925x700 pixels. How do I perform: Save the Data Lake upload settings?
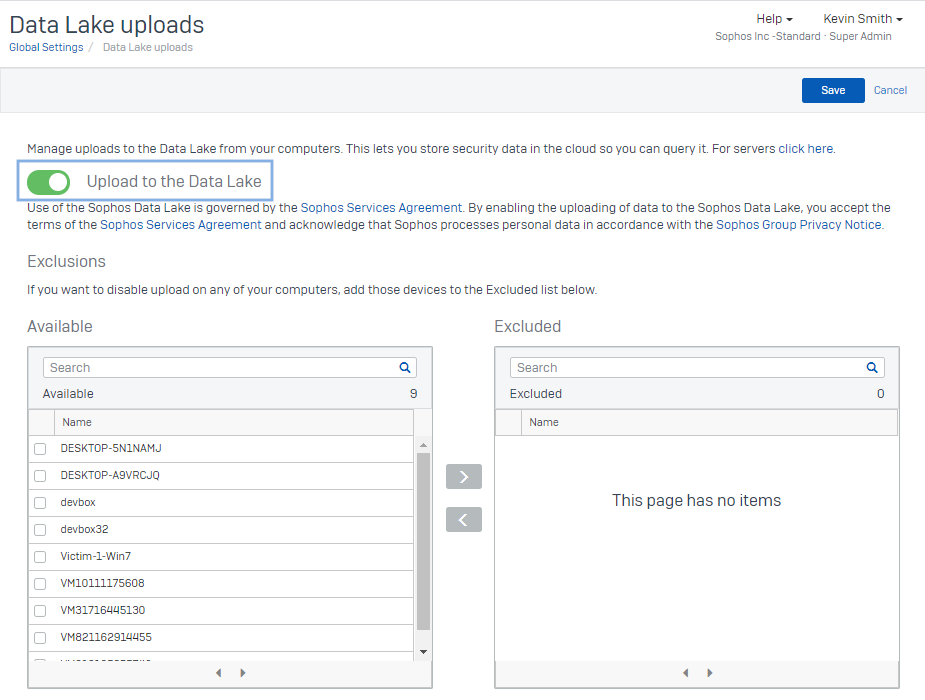click(833, 90)
